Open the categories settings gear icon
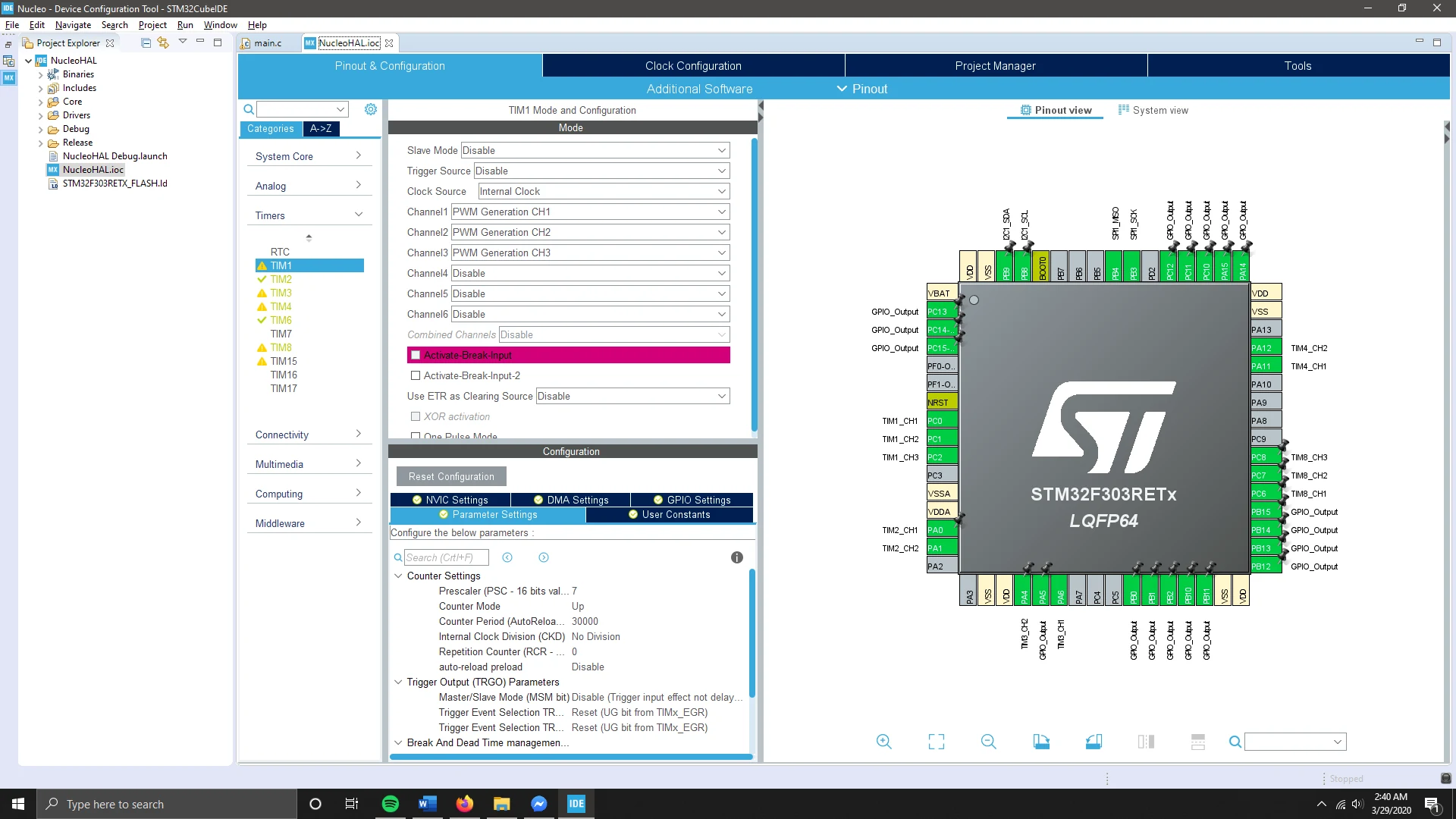1456x819 pixels. click(370, 109)
